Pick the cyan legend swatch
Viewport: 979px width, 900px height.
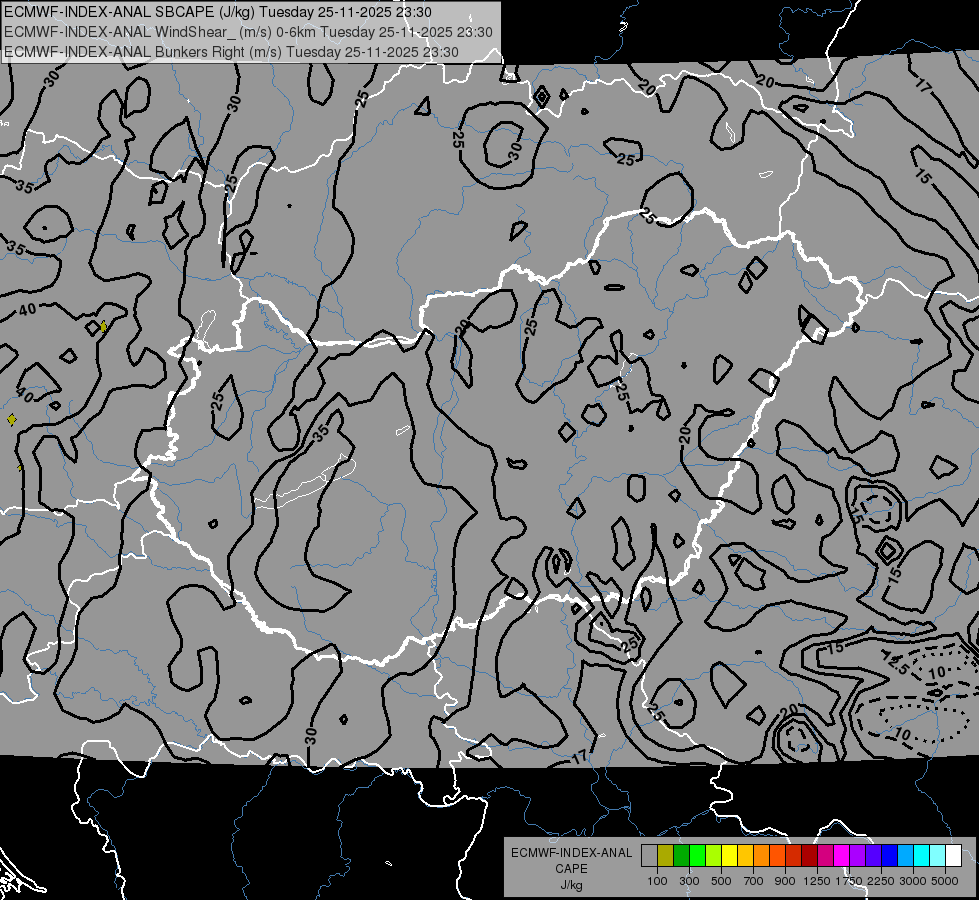tap(922, 855)
